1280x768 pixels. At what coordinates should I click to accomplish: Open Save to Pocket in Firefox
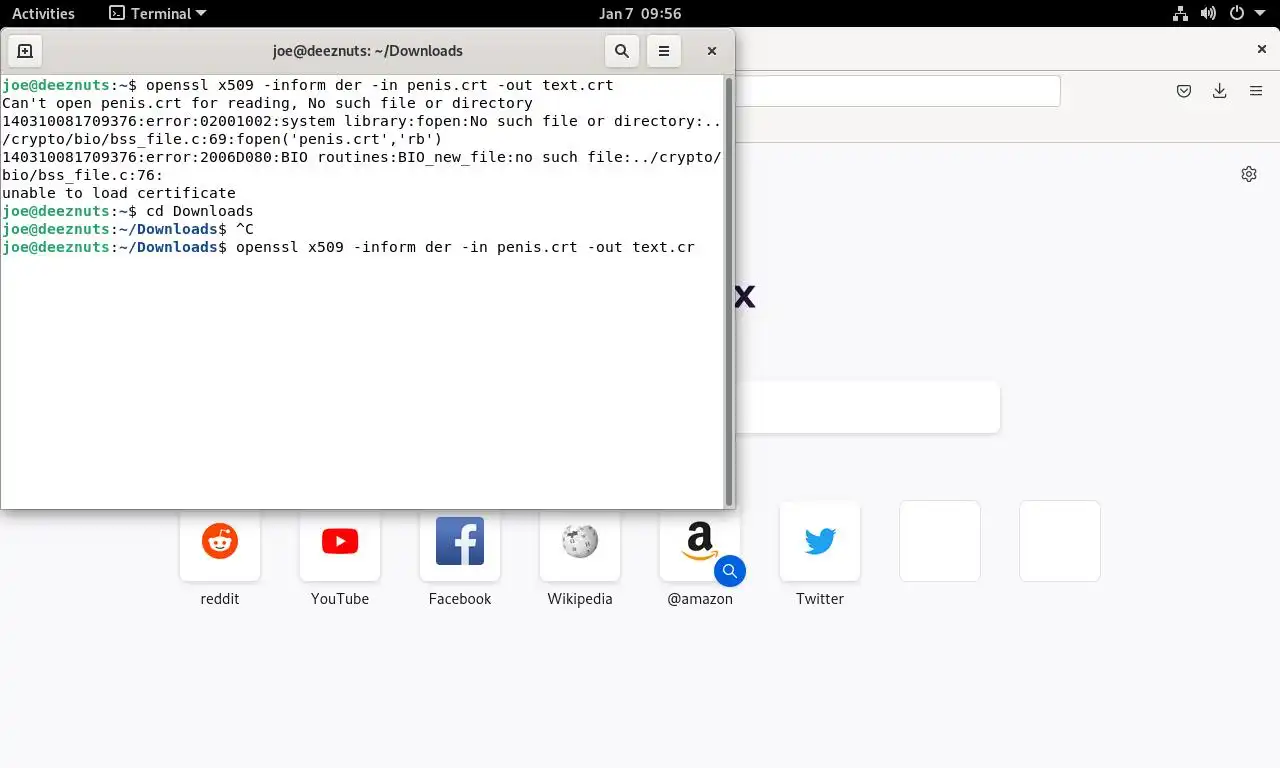pyautogui.click(x=1184, y=91)
